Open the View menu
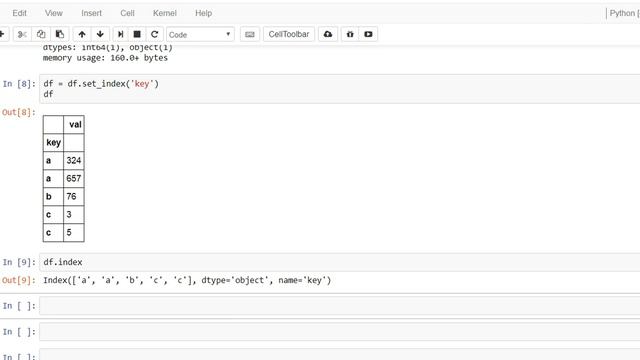 click(53, 13)
